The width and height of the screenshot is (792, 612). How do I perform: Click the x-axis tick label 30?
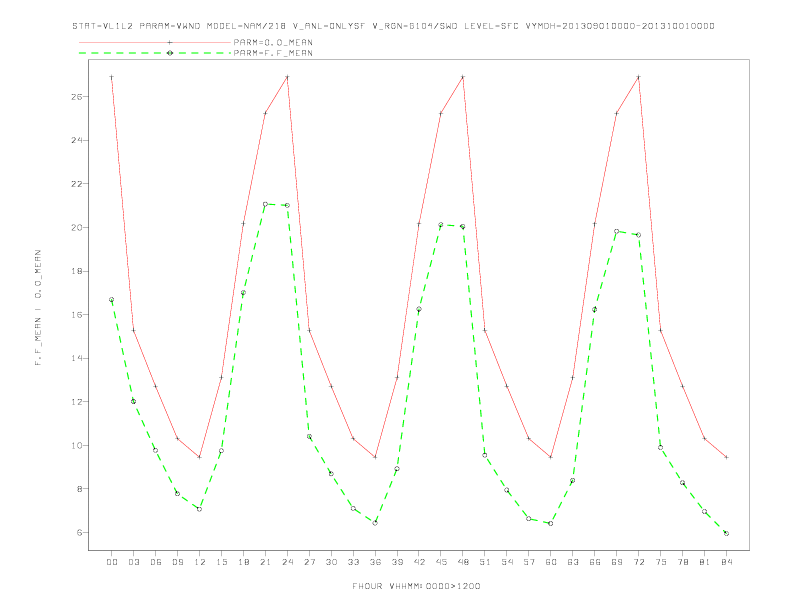[331, 562]
